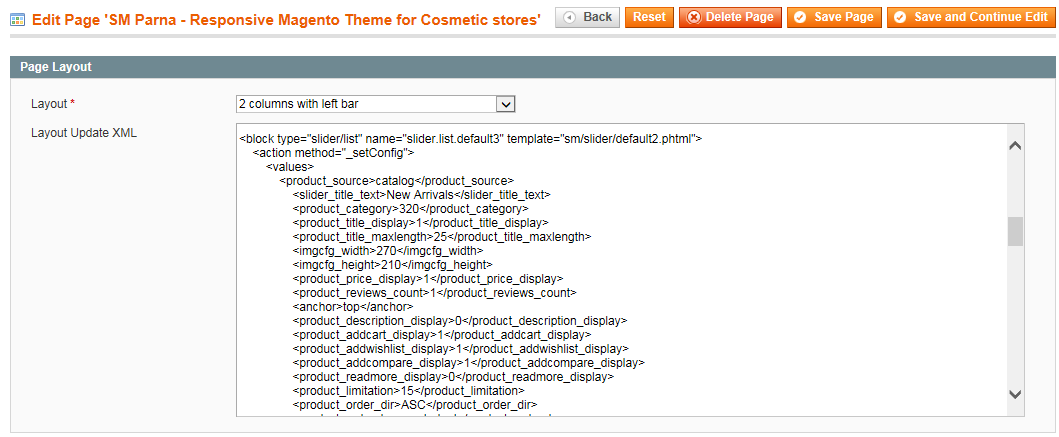Click the product_description_display line
The height and width of the screenshot is (437, 1059).
(460, 320)
